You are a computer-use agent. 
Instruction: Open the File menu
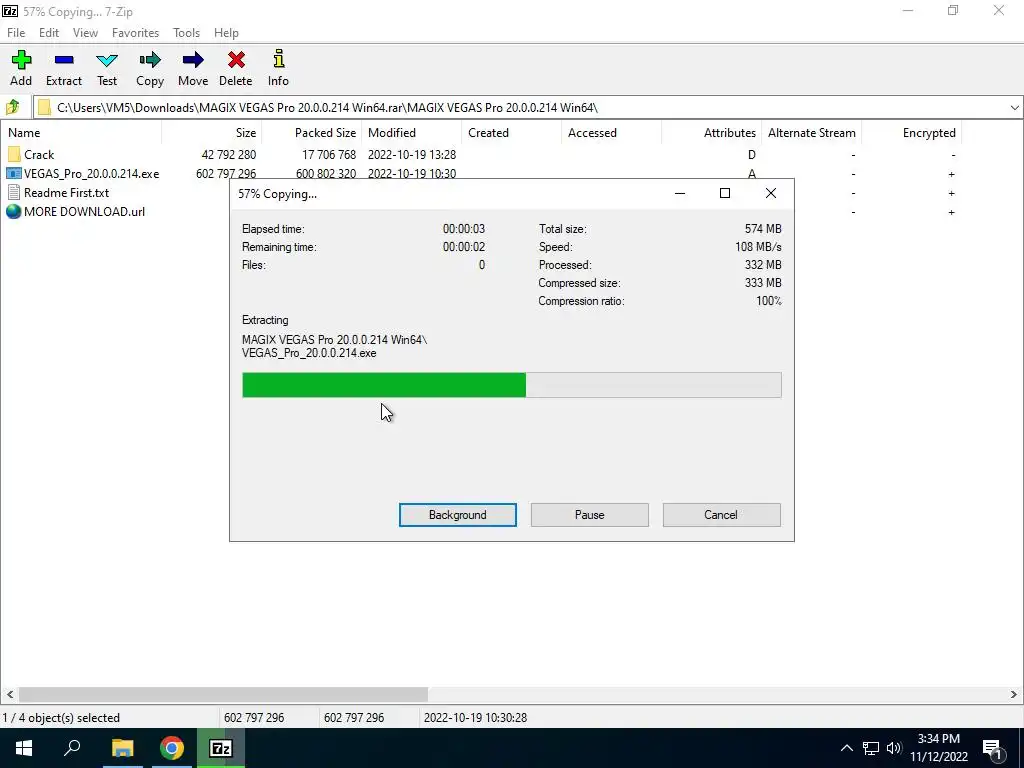pyautogui.click(x=16, y=33)
